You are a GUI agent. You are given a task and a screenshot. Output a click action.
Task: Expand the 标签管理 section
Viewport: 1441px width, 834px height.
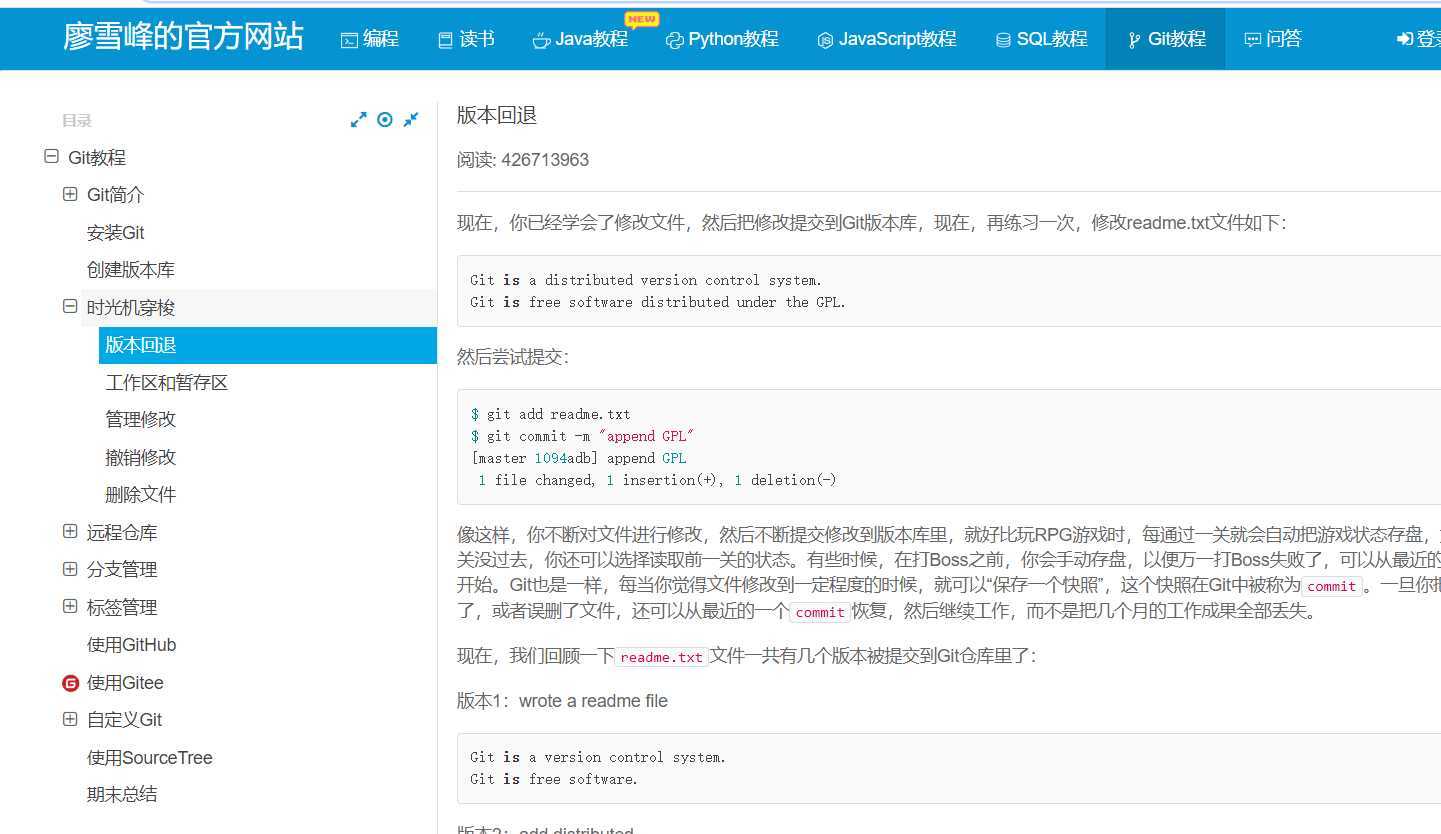tap(70, 606)
